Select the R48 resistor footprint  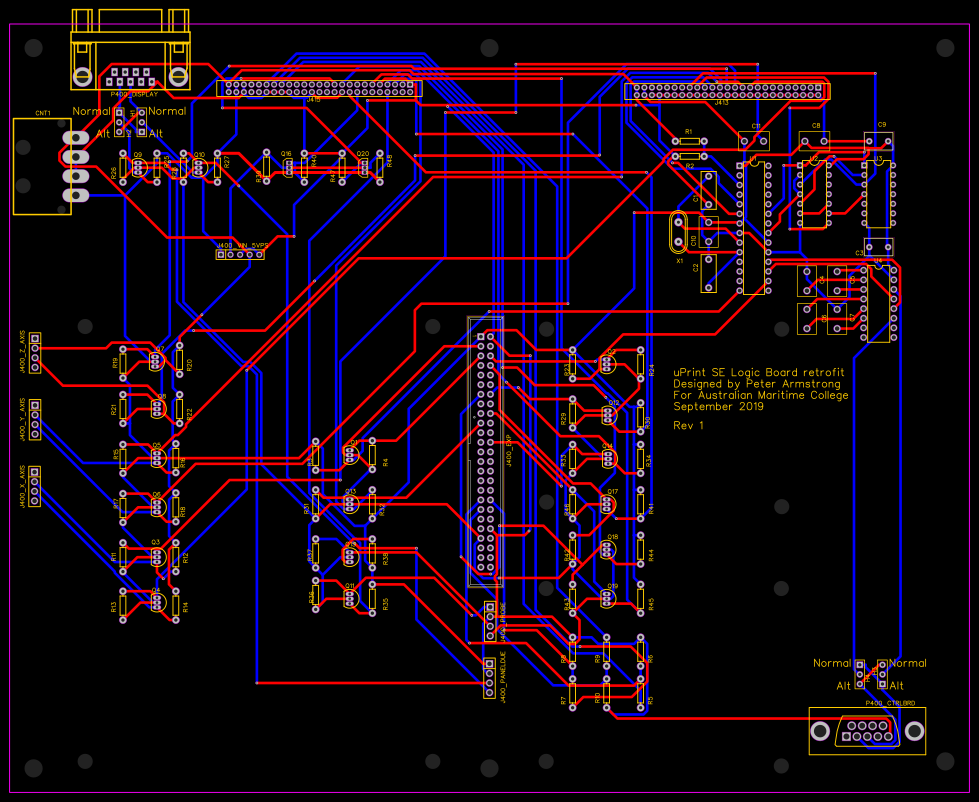[x=380, y=167]
